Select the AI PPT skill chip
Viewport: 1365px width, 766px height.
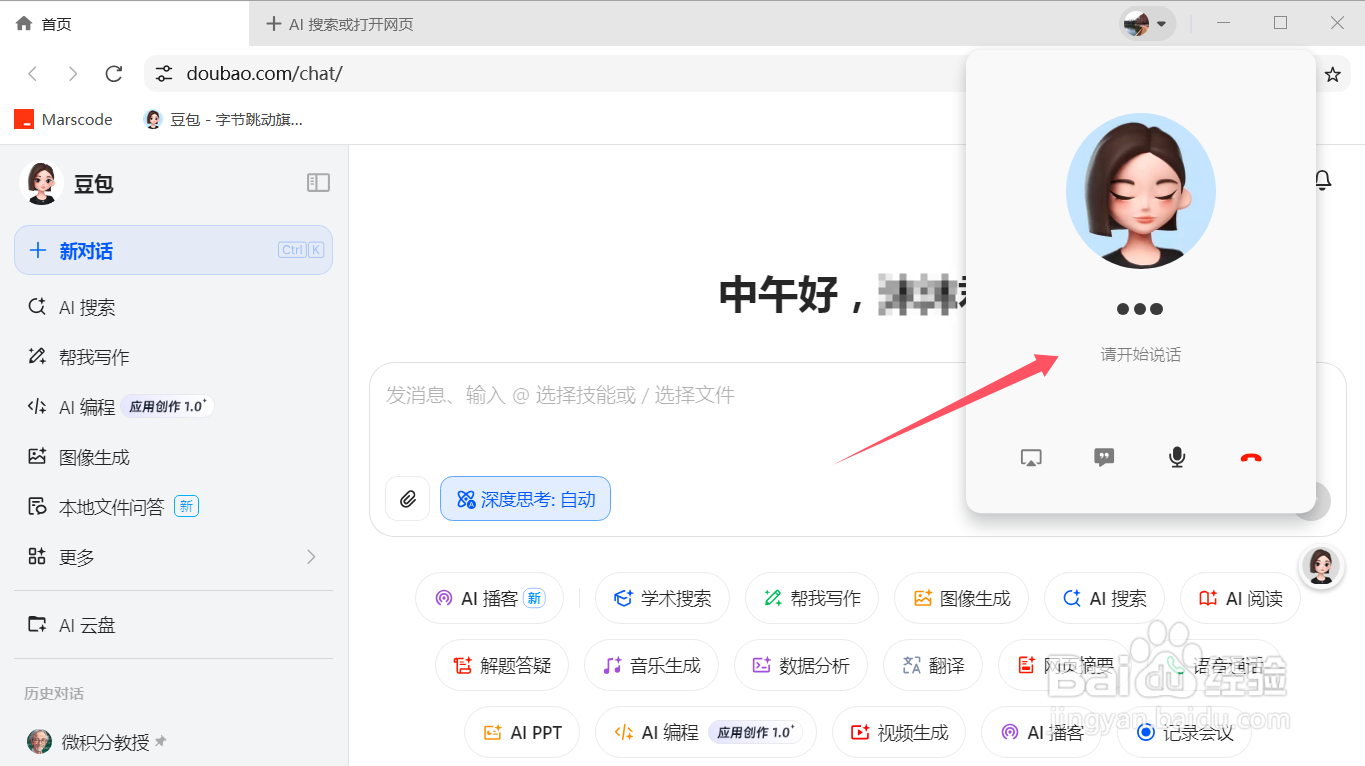click(522, 732)
